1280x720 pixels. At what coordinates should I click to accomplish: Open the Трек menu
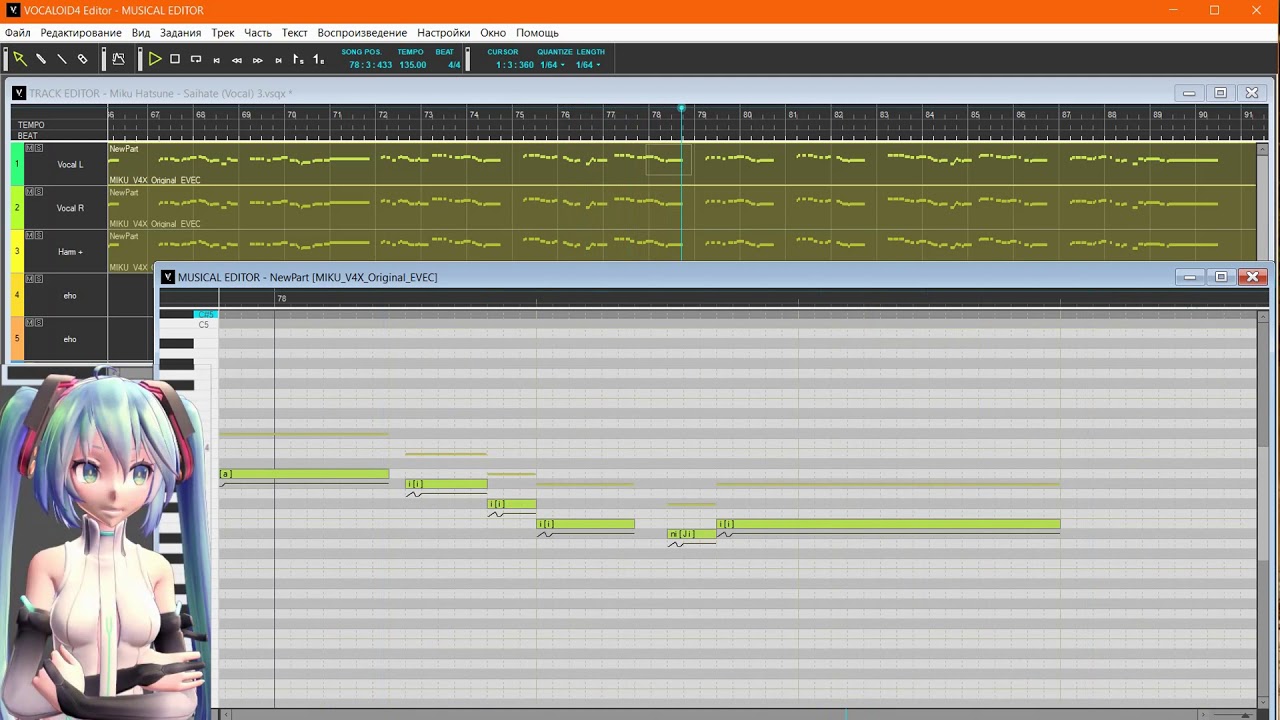point(223,33)
